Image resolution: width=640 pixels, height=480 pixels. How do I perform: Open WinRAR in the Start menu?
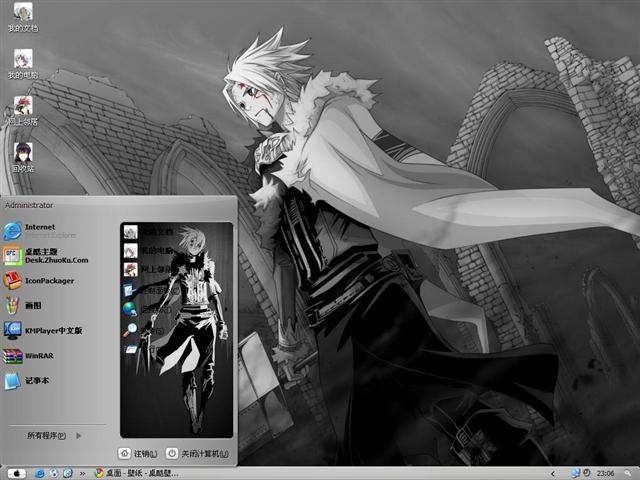[40, 355]
